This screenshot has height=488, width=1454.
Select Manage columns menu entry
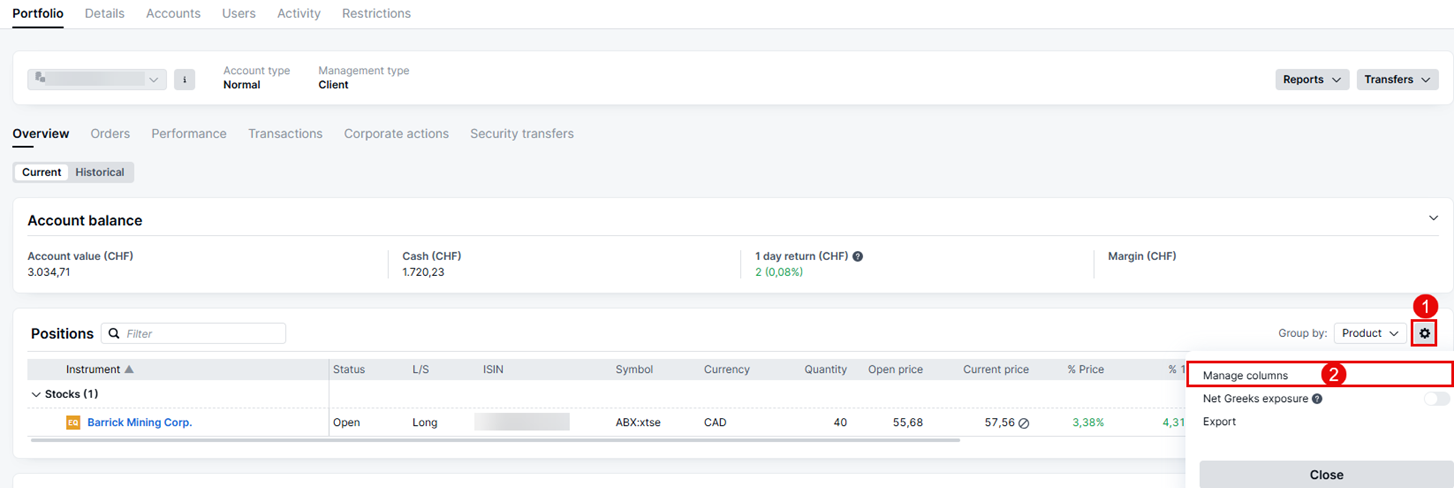[1245, 375]
